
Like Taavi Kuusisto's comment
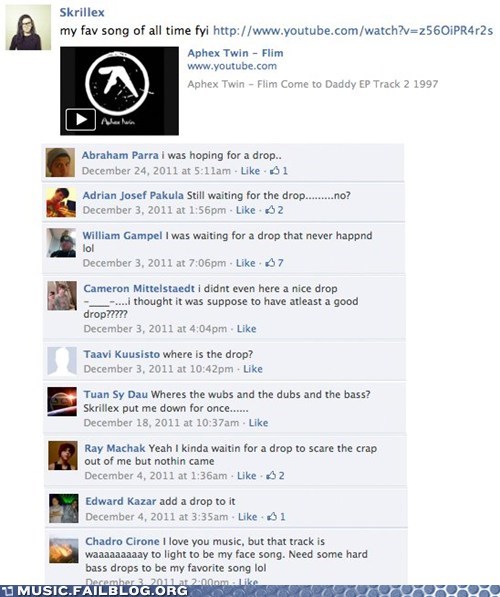(253, 369)
